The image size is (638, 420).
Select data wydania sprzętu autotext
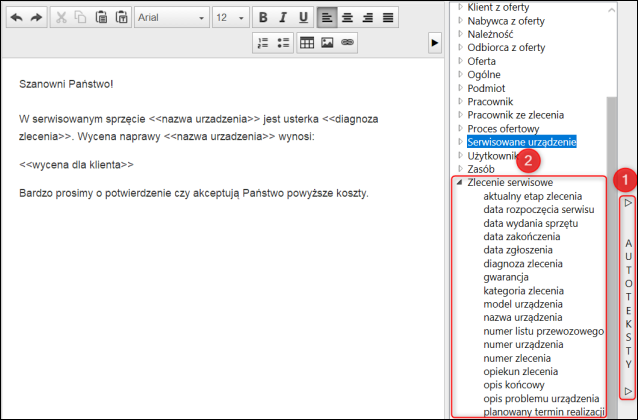[531, 223]
